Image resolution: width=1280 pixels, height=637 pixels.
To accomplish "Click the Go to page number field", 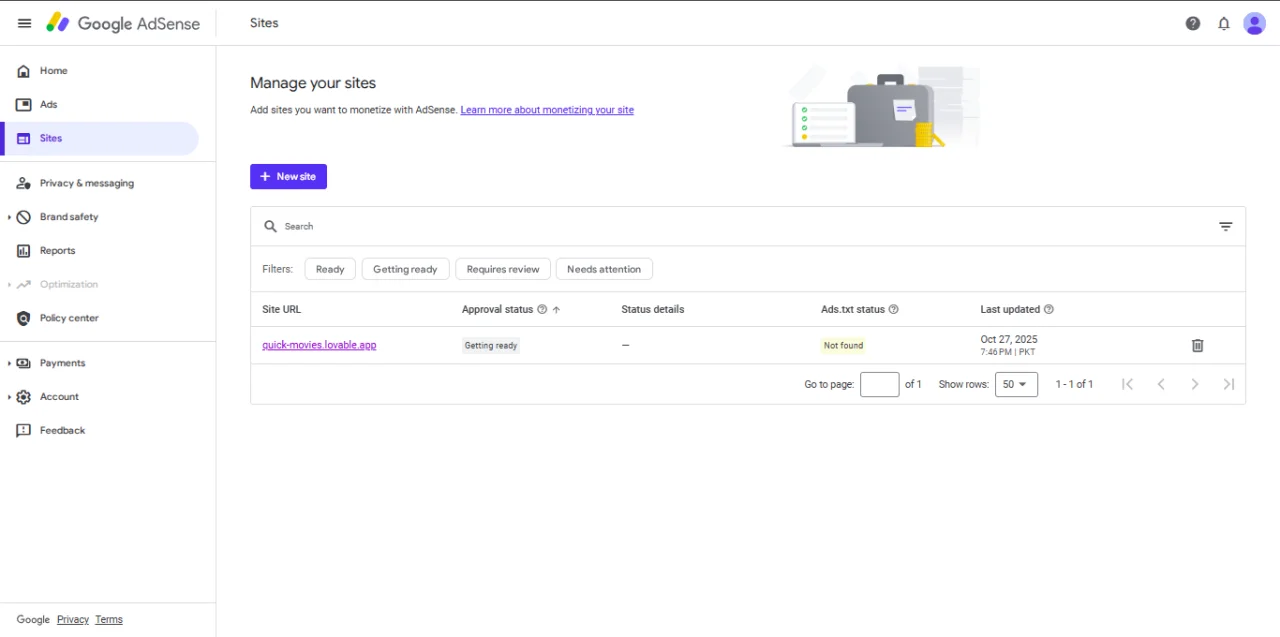I will 880,384.
